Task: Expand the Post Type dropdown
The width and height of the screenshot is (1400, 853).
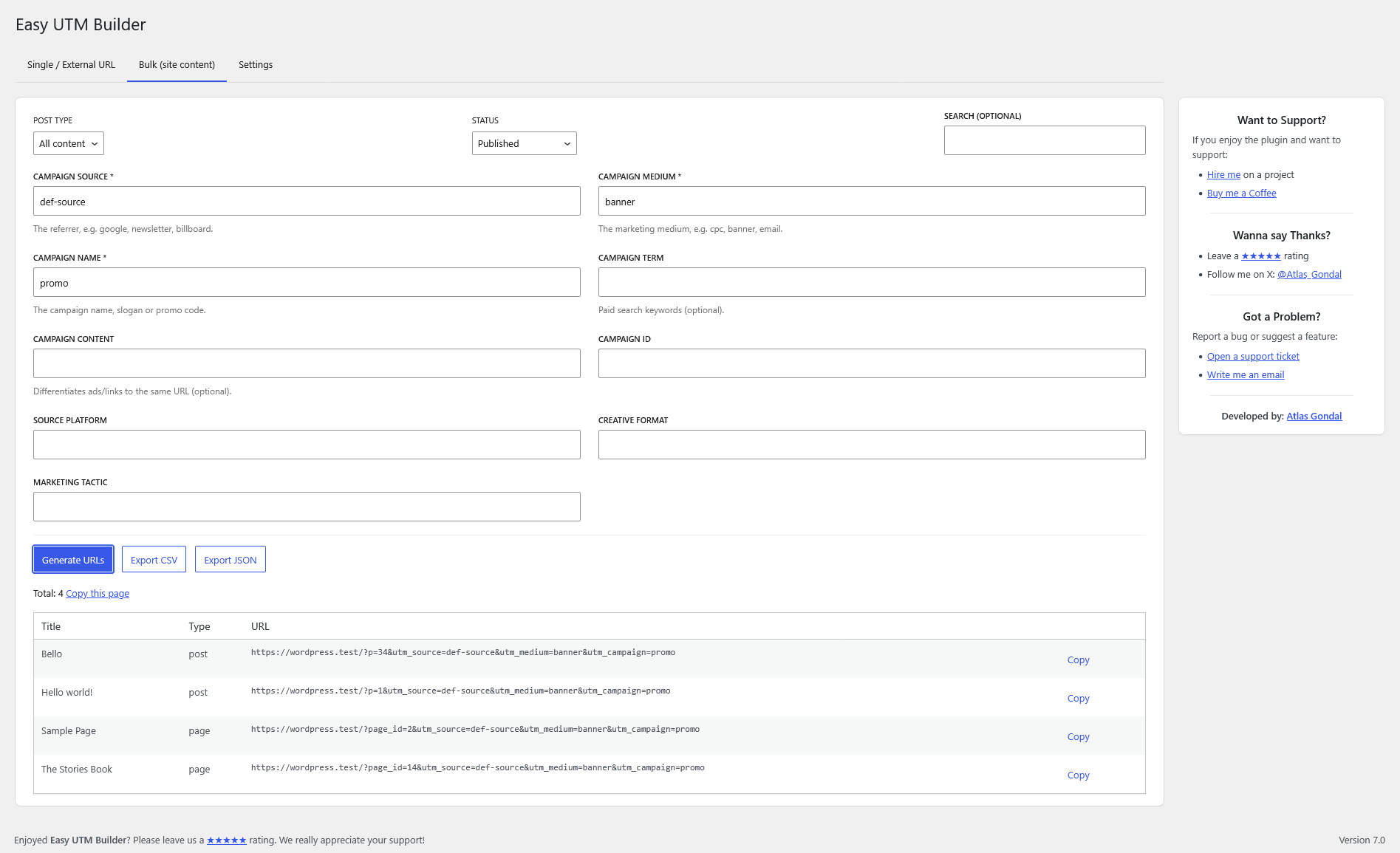Action: point(69,143)
